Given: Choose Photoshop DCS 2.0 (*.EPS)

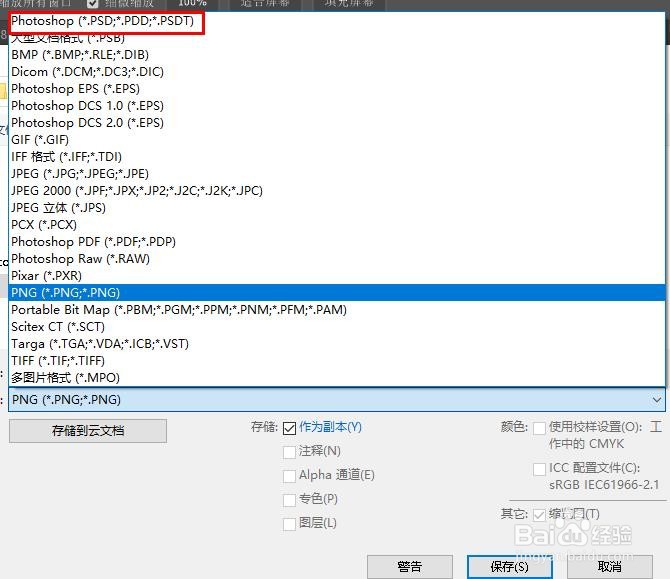Looking at the screenshot, I should click(337, 123).
